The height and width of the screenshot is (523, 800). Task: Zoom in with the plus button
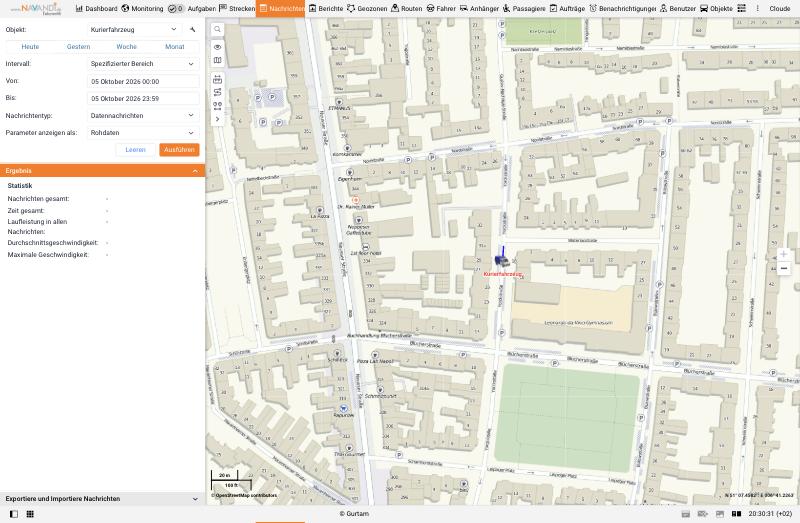click(783, 254)
